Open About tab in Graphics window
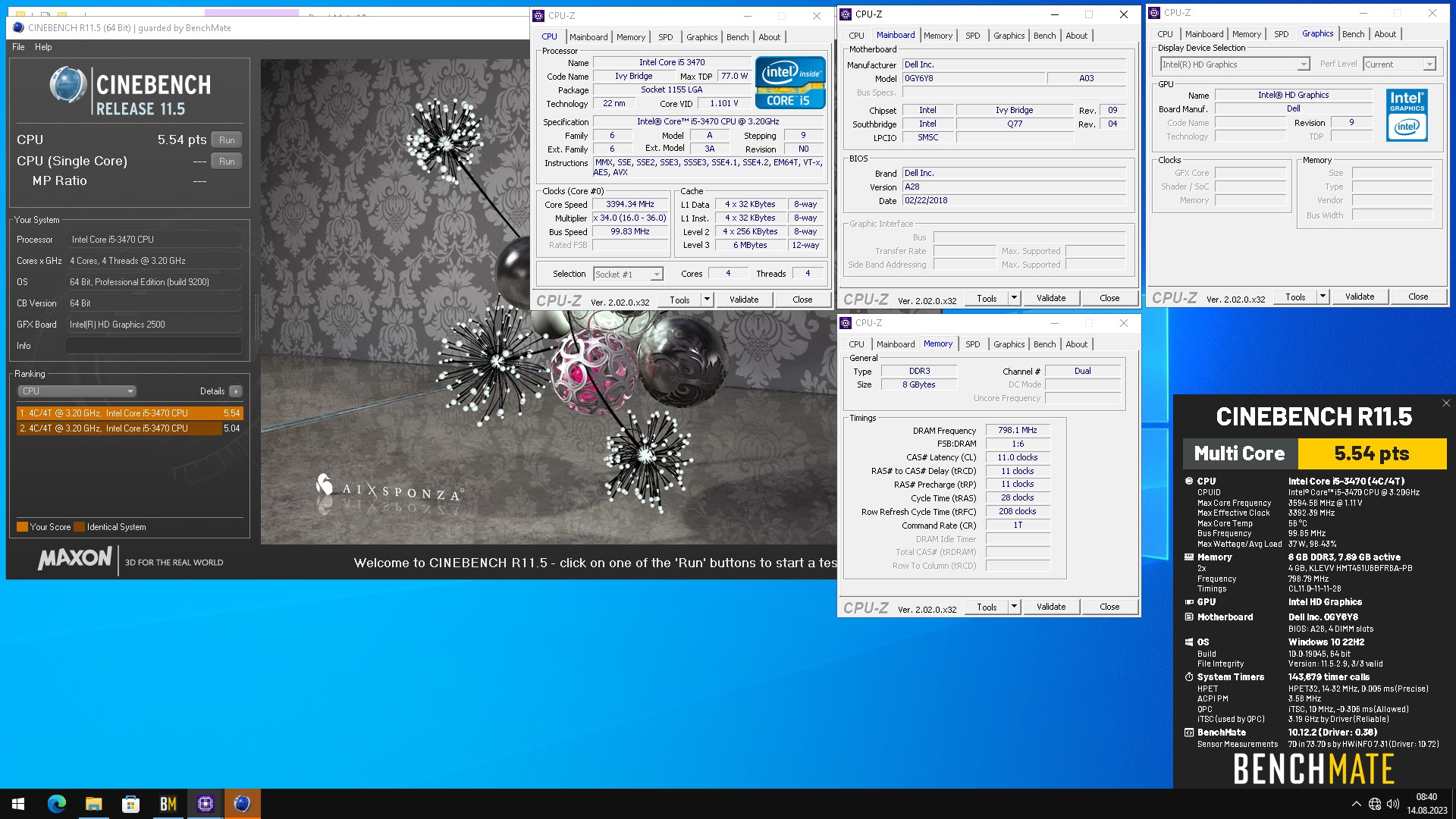Image resolution: width=1456 pixels, height=819 pixels. coord(1385,34)
